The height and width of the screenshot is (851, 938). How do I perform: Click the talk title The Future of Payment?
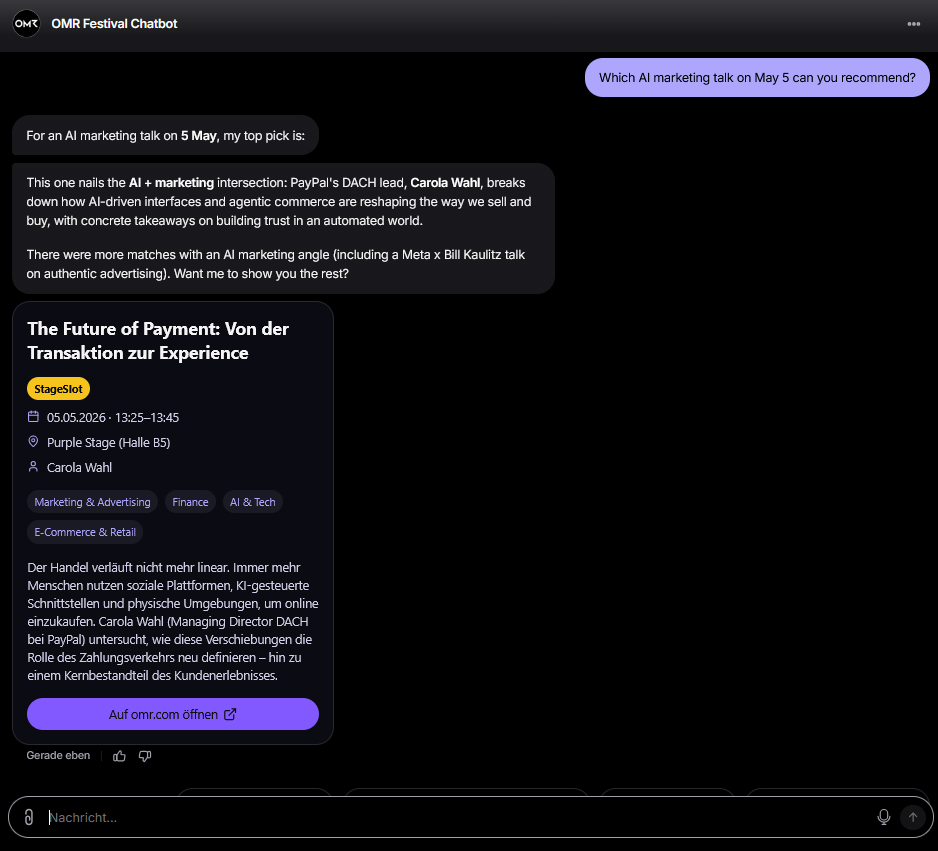(158, 341)
